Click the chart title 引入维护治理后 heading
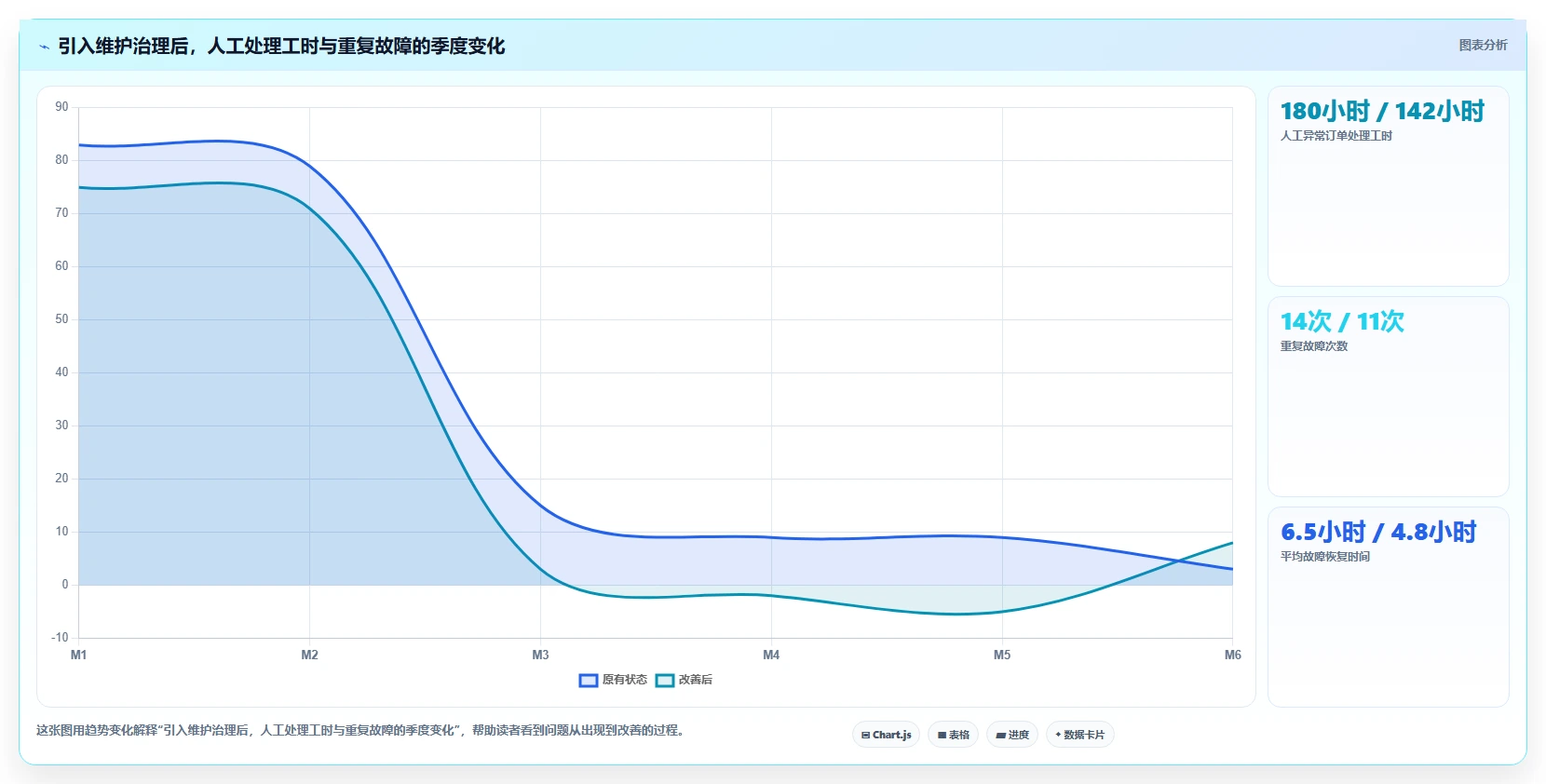 [281, 46]
